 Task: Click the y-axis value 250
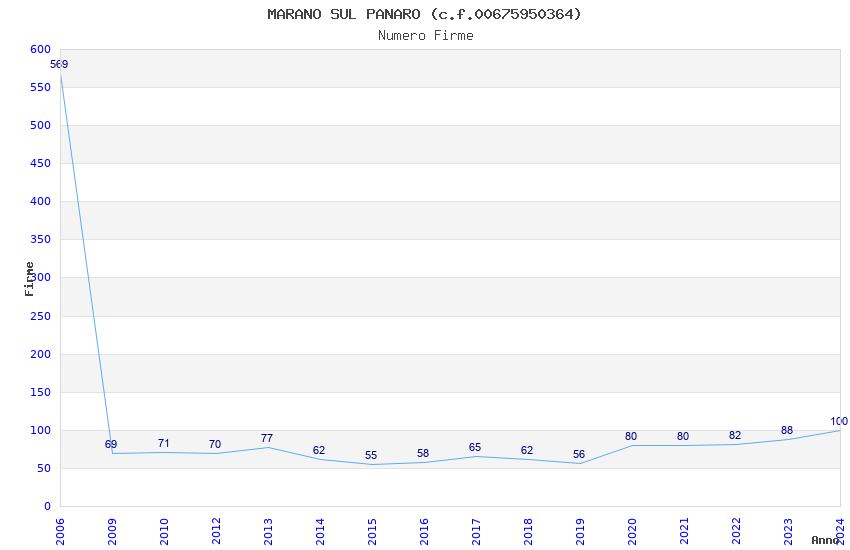coord(41,316)
